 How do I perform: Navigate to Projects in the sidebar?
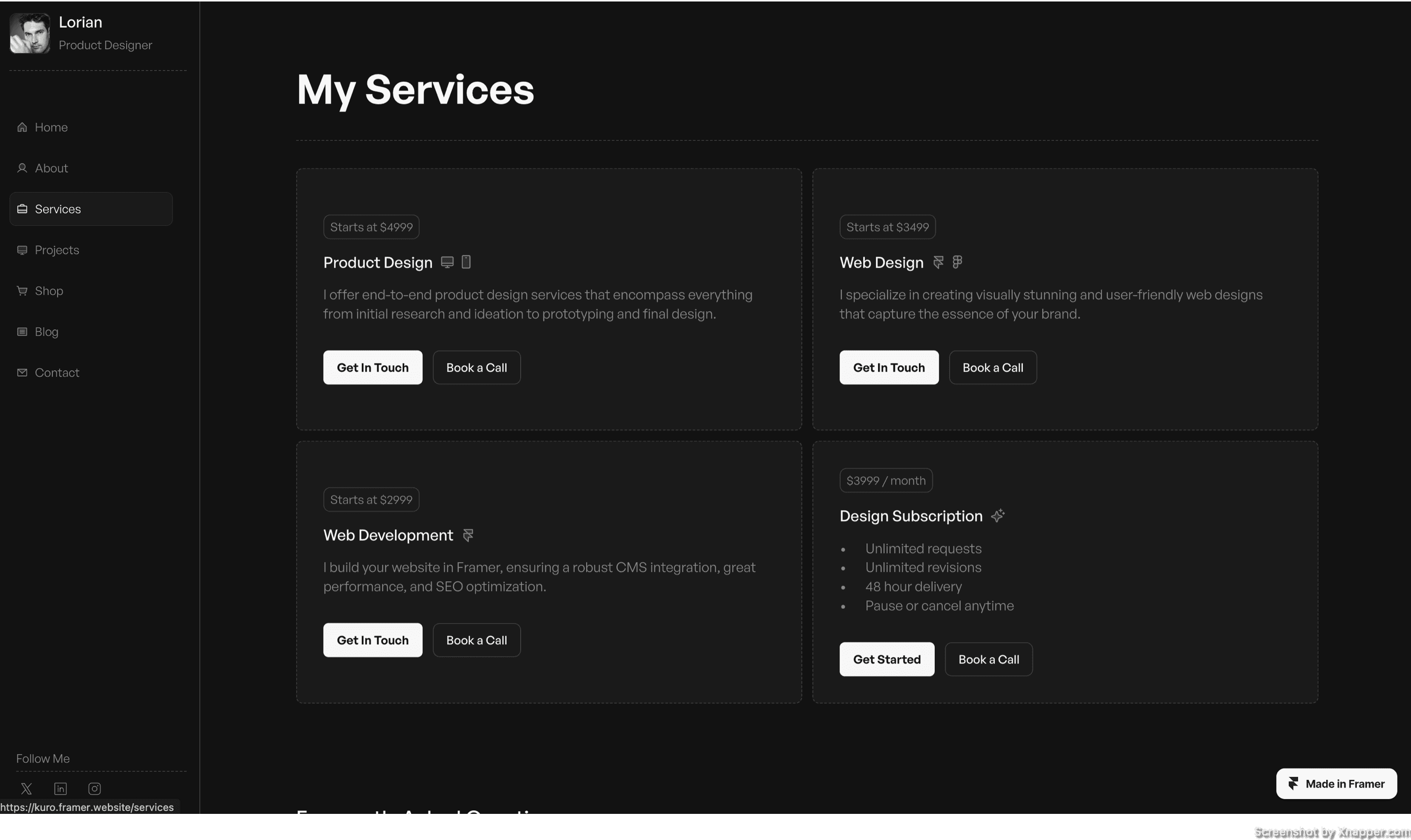click(57, 249)
